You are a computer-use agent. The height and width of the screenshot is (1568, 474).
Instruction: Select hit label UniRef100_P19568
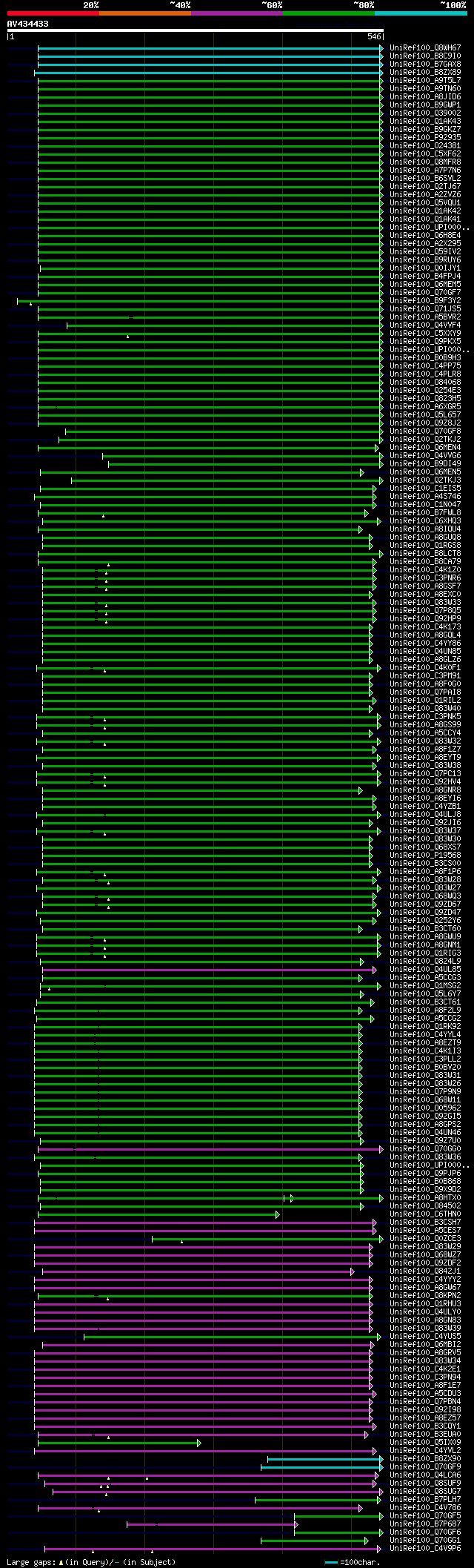coord(425,855)
